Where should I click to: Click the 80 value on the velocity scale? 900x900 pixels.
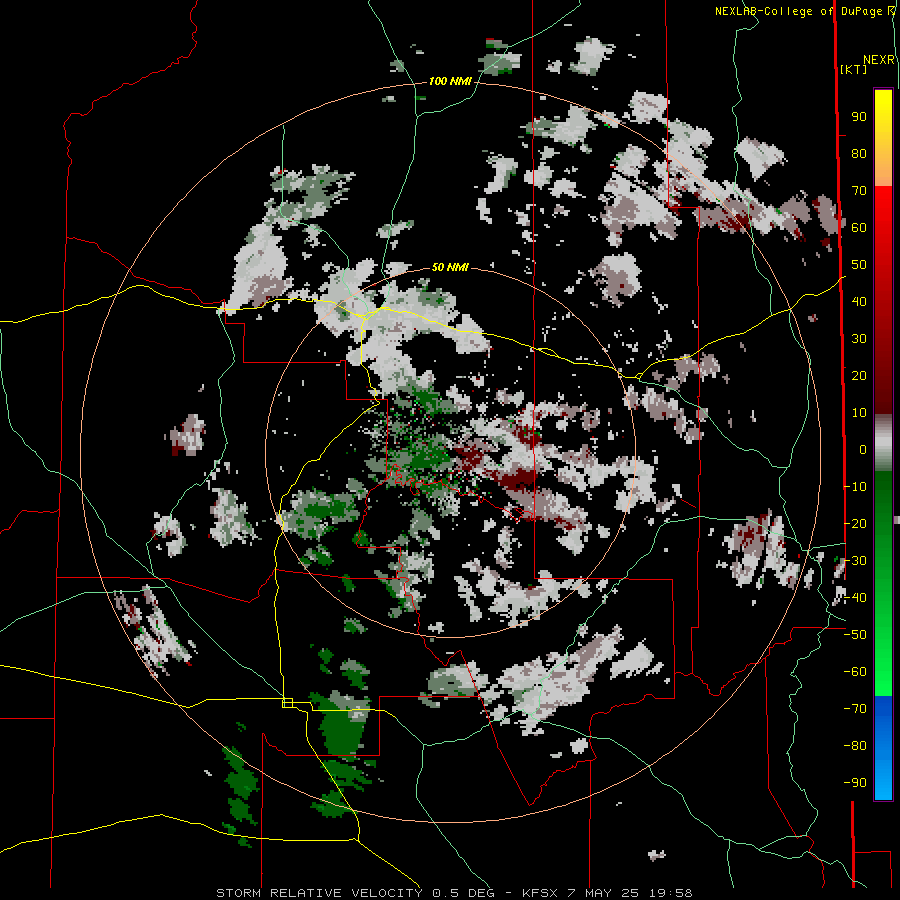click(x=859, y=154)
